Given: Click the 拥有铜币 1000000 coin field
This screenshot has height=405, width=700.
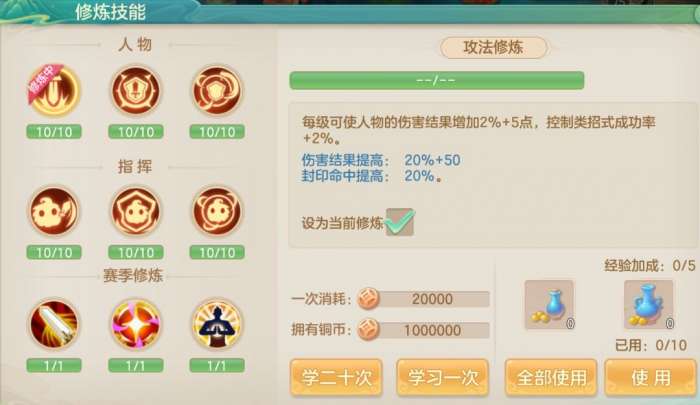Looking at the screenshot, I should click(424, 330).
